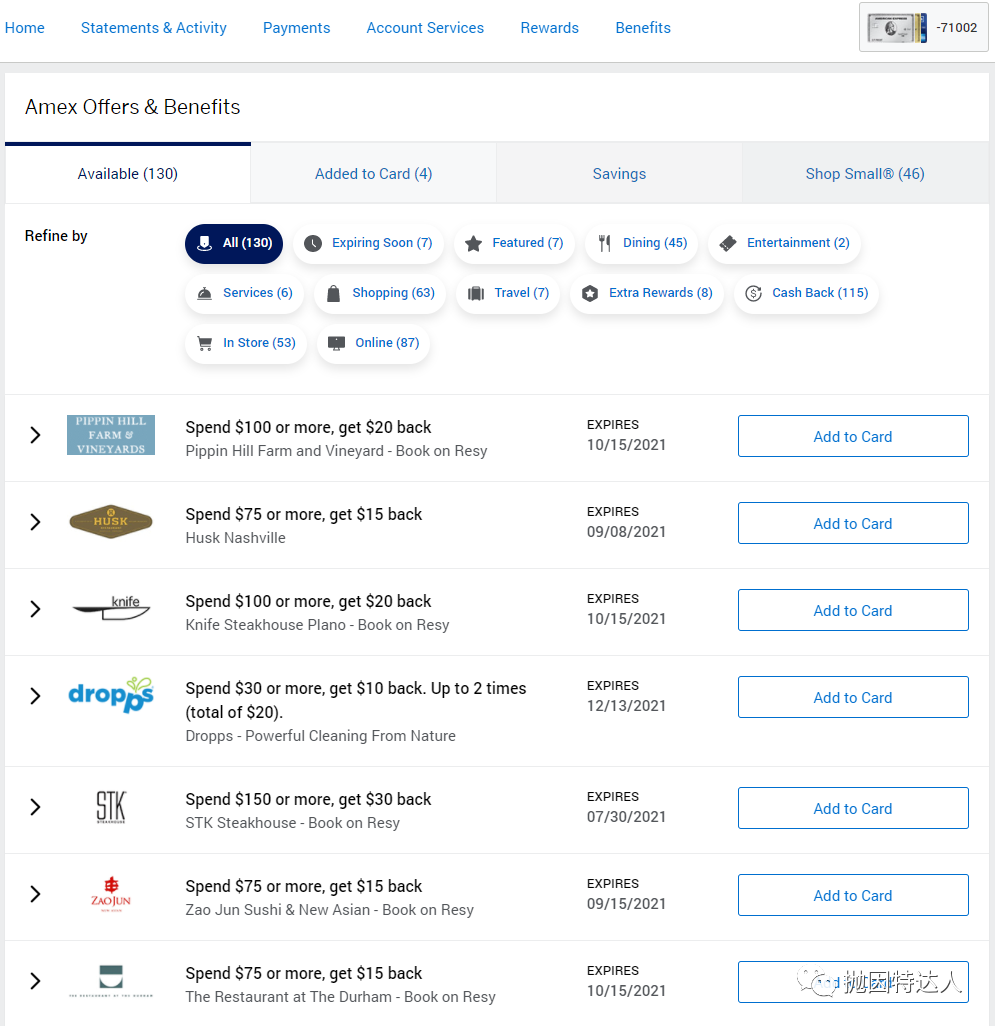
Task: Expand the Dropps cleaning offer details
Action: pos(36,696)
